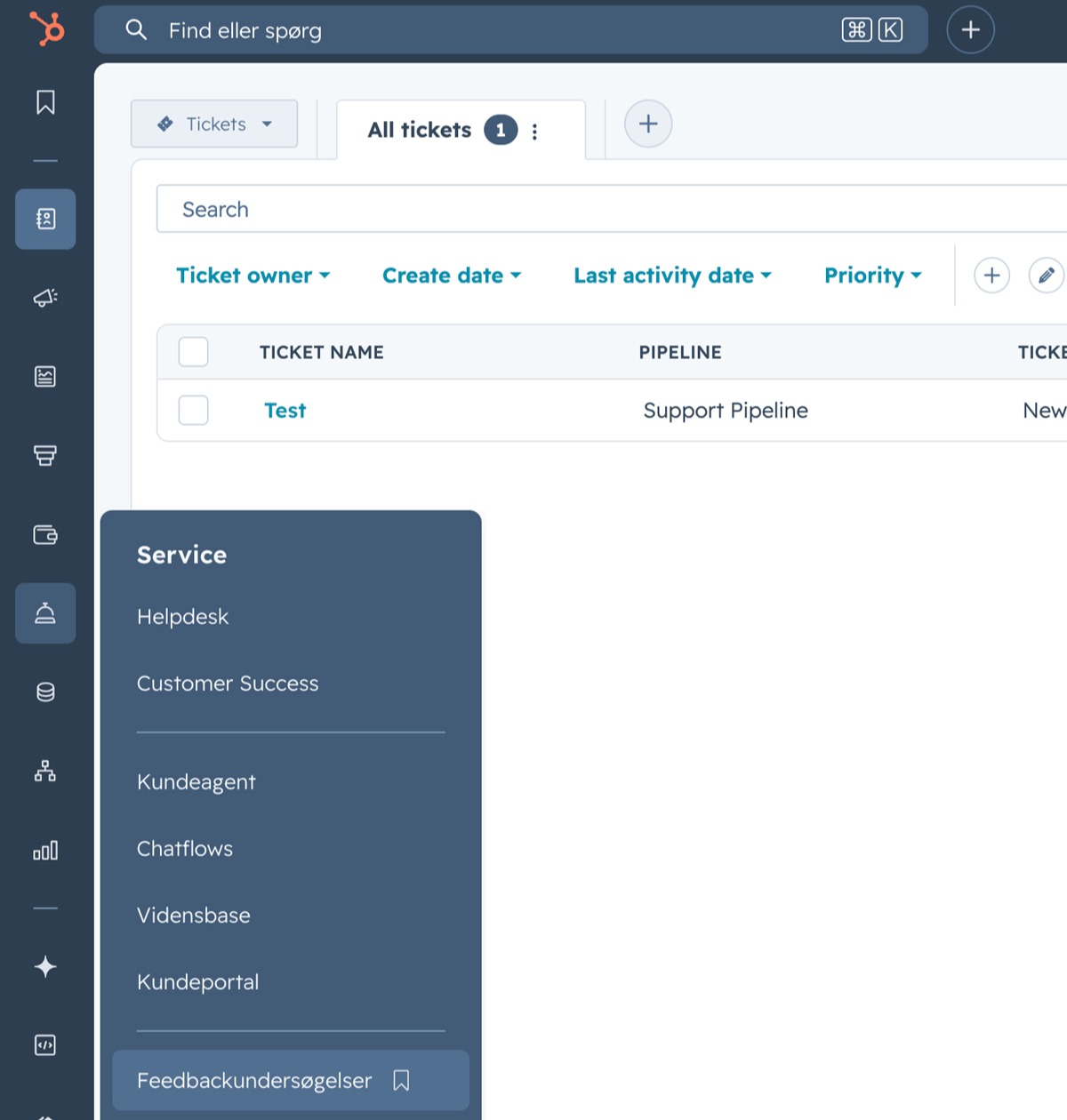Expand the Ticket owner filter dropdown
The height and width of the screenshot is (1120, 1067).
tap(253, 276)
